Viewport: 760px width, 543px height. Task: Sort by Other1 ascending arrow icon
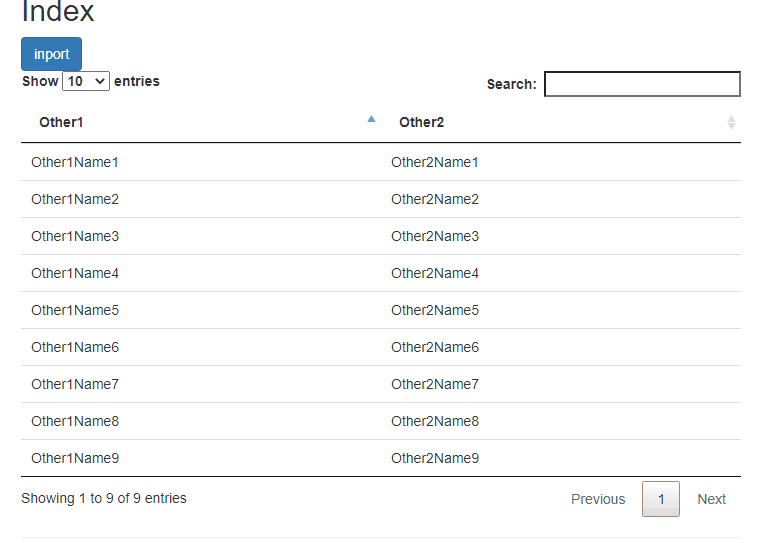(x=371, y=119)
